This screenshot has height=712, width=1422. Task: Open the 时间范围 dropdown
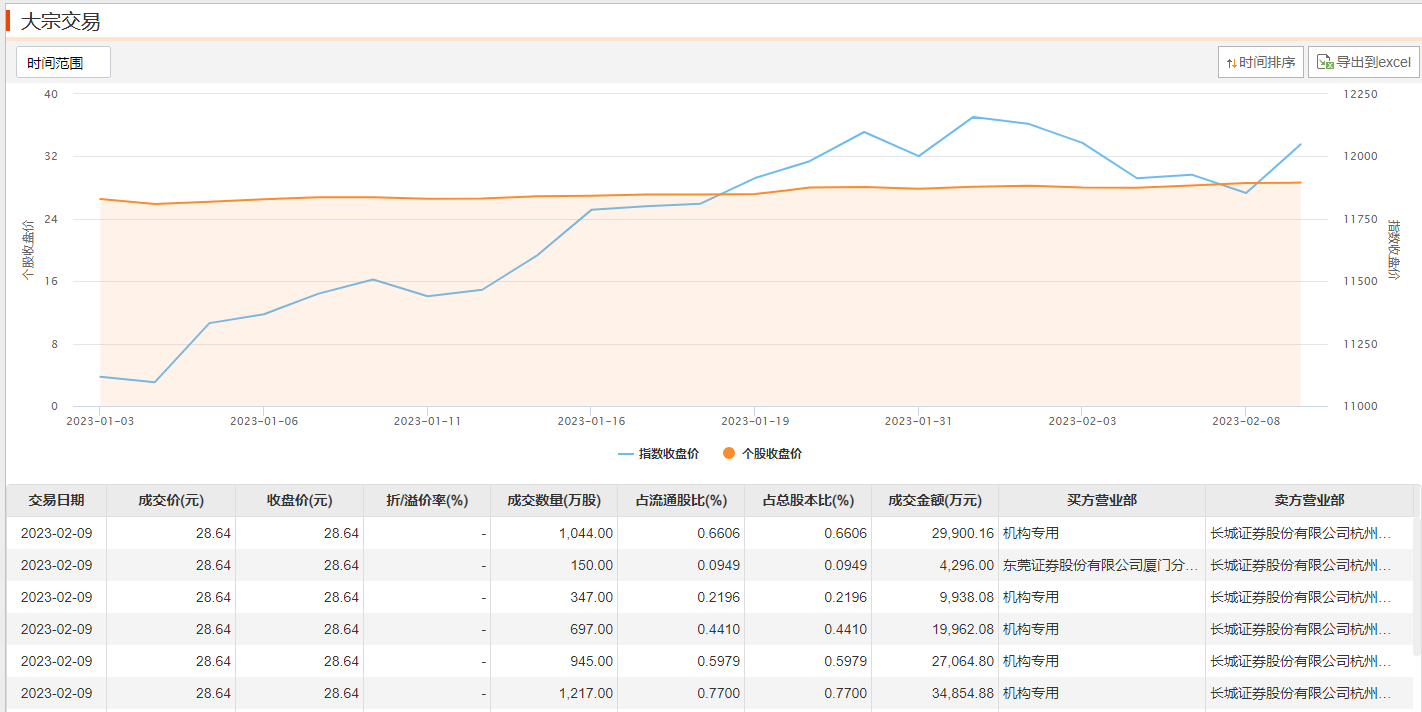point(63,62)
